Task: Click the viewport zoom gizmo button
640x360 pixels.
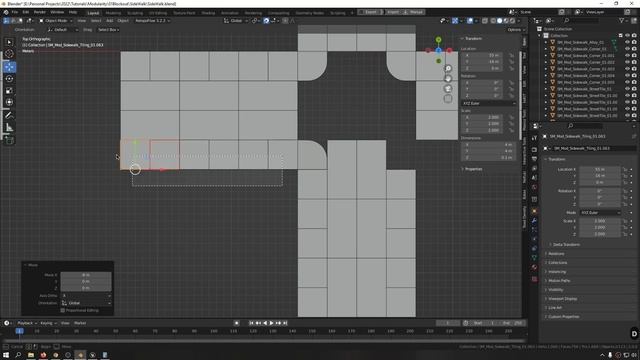Action: [448, 69]
